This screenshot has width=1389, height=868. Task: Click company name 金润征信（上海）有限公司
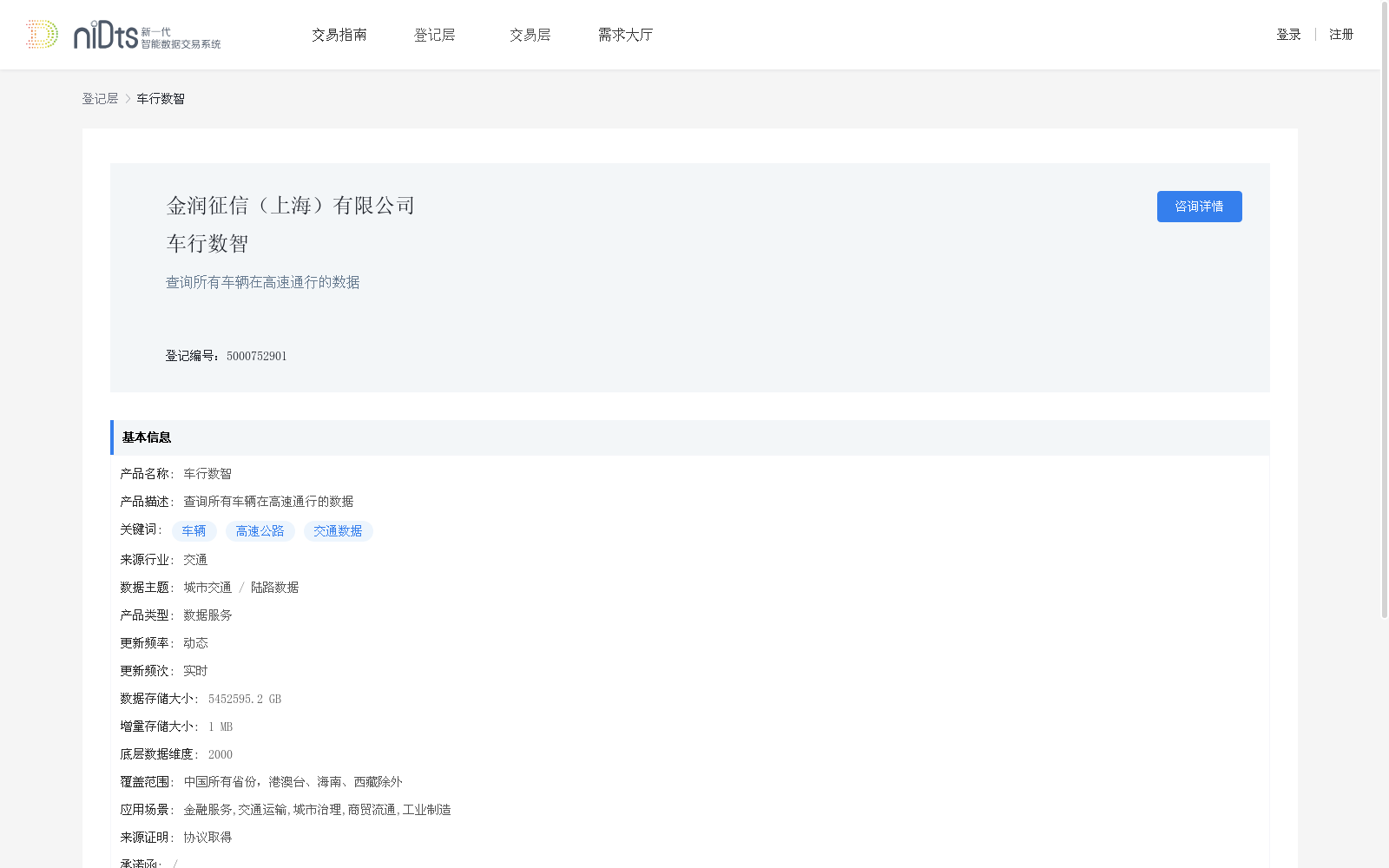(291, 206)
